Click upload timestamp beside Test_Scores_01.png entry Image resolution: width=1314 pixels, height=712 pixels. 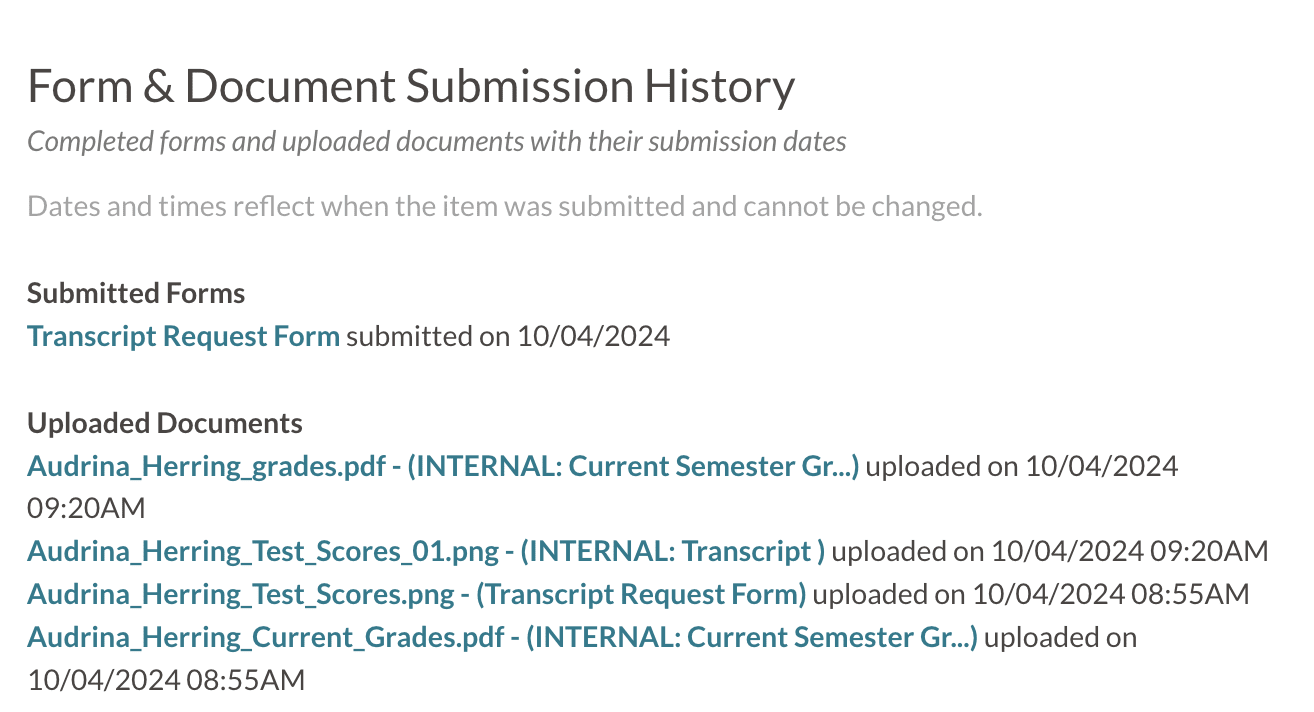pyautogui.click(x=1129, y=551)
